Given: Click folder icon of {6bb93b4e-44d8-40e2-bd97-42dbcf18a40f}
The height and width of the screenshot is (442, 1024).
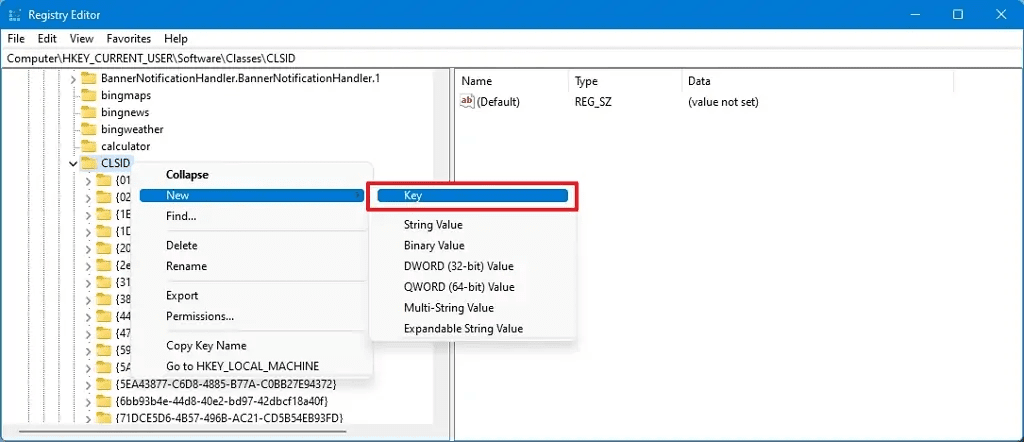Looking at the screenshot, I should pos(103,400).
